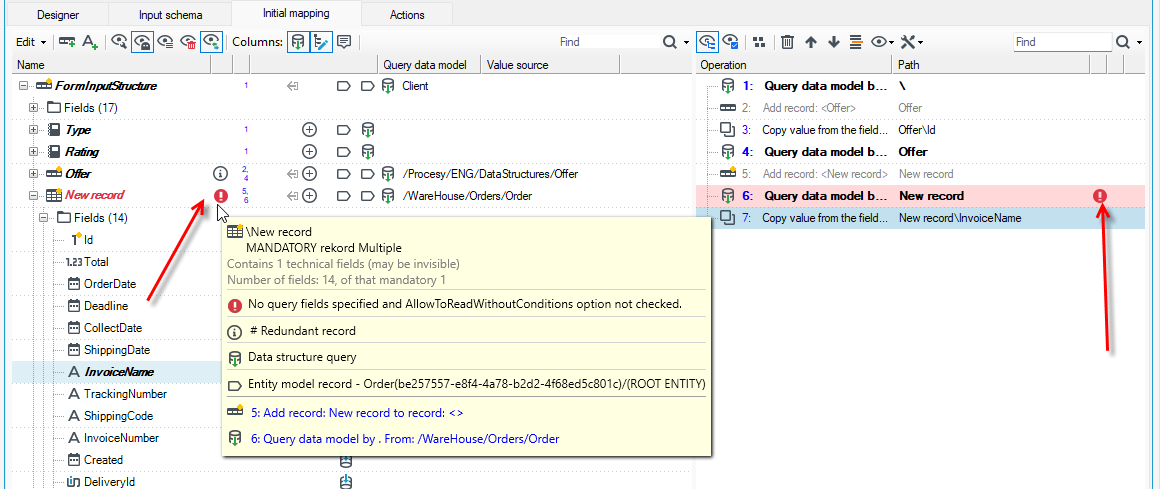Click the database icon on the Type row

[x=368, y=130]
